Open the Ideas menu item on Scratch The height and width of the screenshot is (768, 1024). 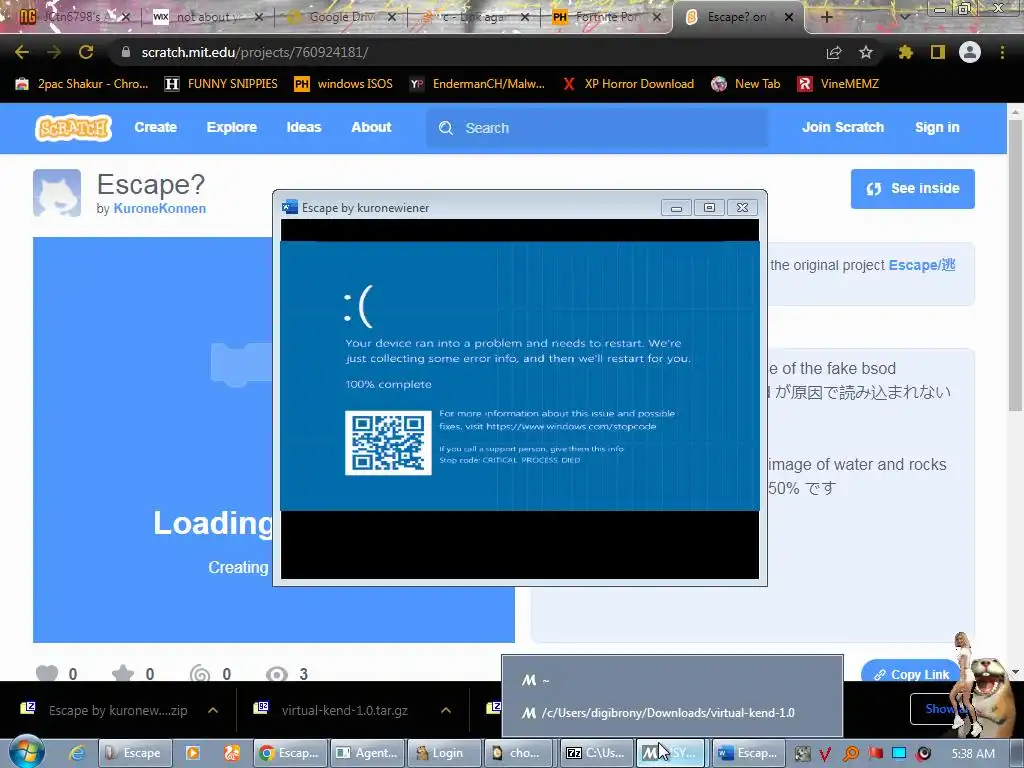tap(304, 127)
